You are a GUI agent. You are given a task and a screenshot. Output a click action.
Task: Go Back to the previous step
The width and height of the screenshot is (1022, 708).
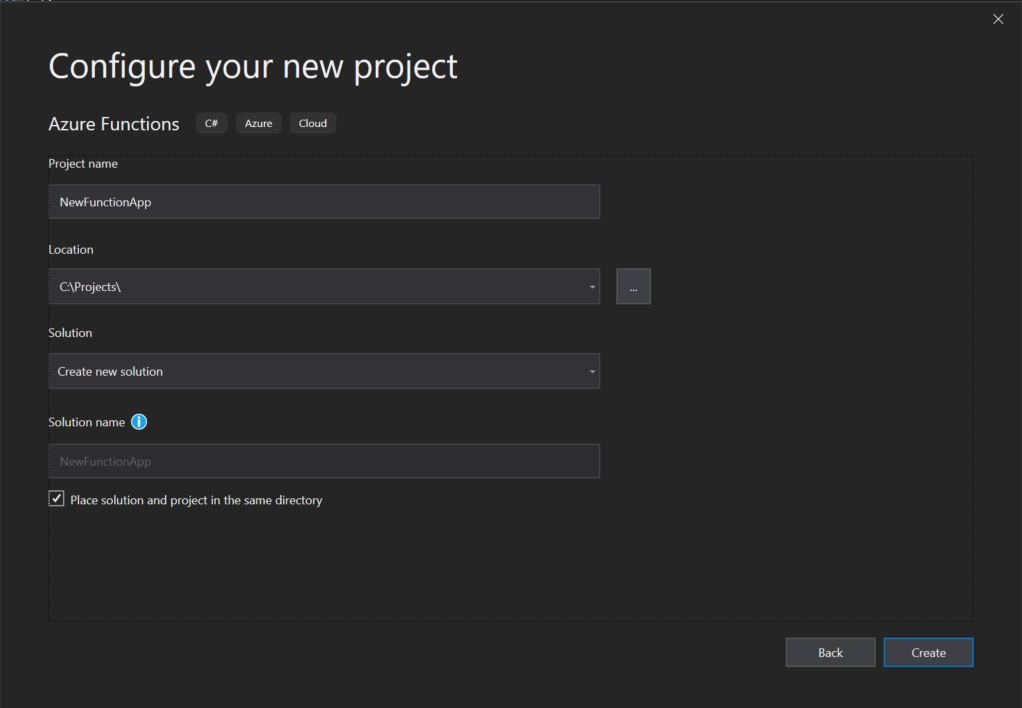(x=830, y=653)
